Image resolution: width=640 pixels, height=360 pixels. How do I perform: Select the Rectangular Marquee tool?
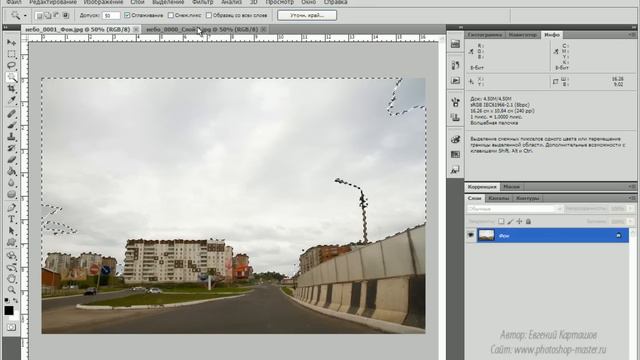[x=11, y=54]
